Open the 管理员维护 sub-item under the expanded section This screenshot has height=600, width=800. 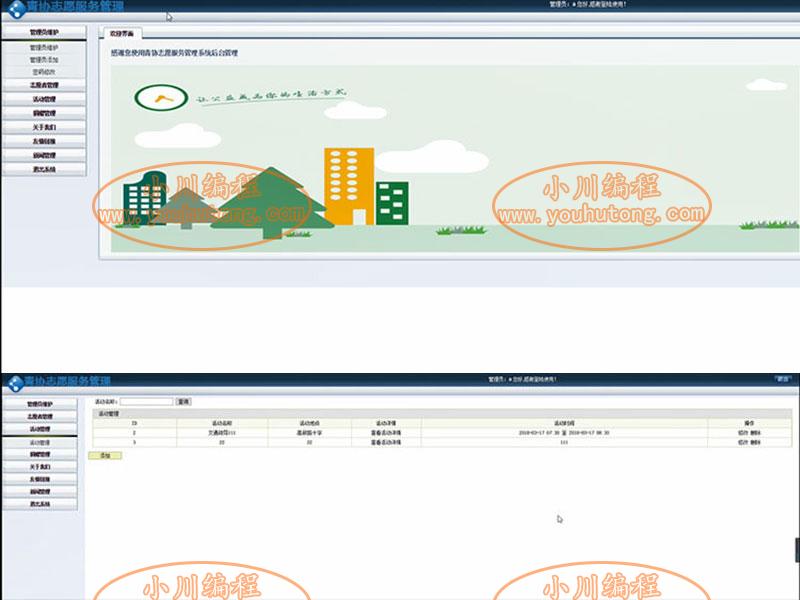tap(44, 47)
